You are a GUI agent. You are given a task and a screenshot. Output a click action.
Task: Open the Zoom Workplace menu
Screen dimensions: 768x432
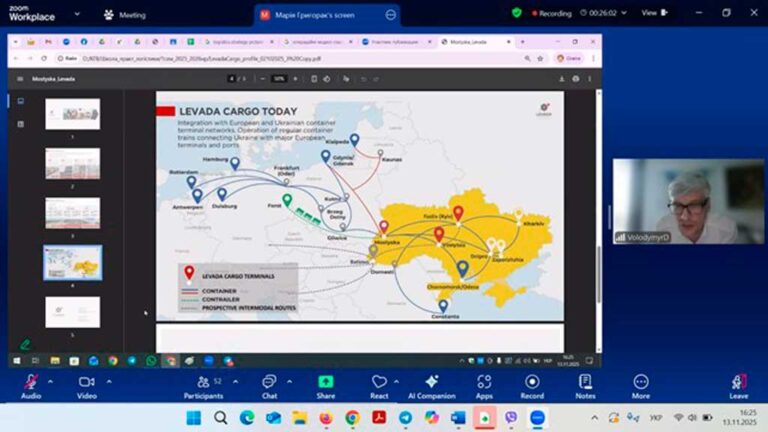pos(30,15)
